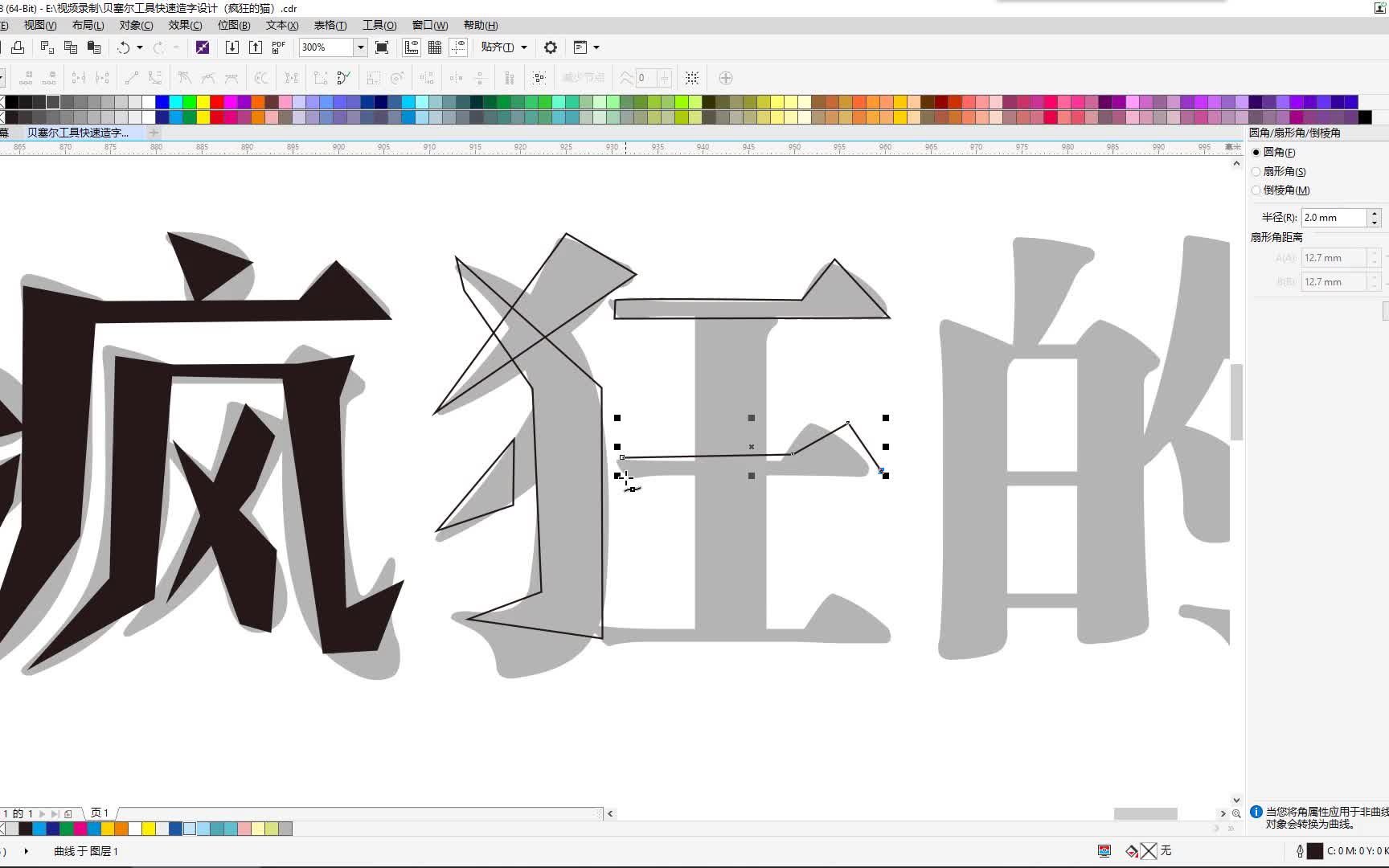Click the Import icon on the toolbar

pos(231,47)
